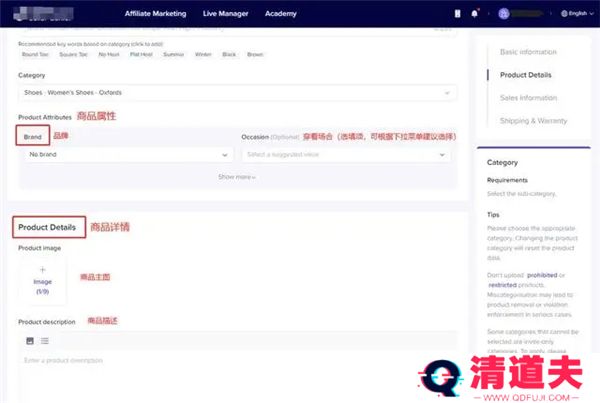
Task: Jump to Shipping & Warranty section
Action: click(x=534, y=121)
